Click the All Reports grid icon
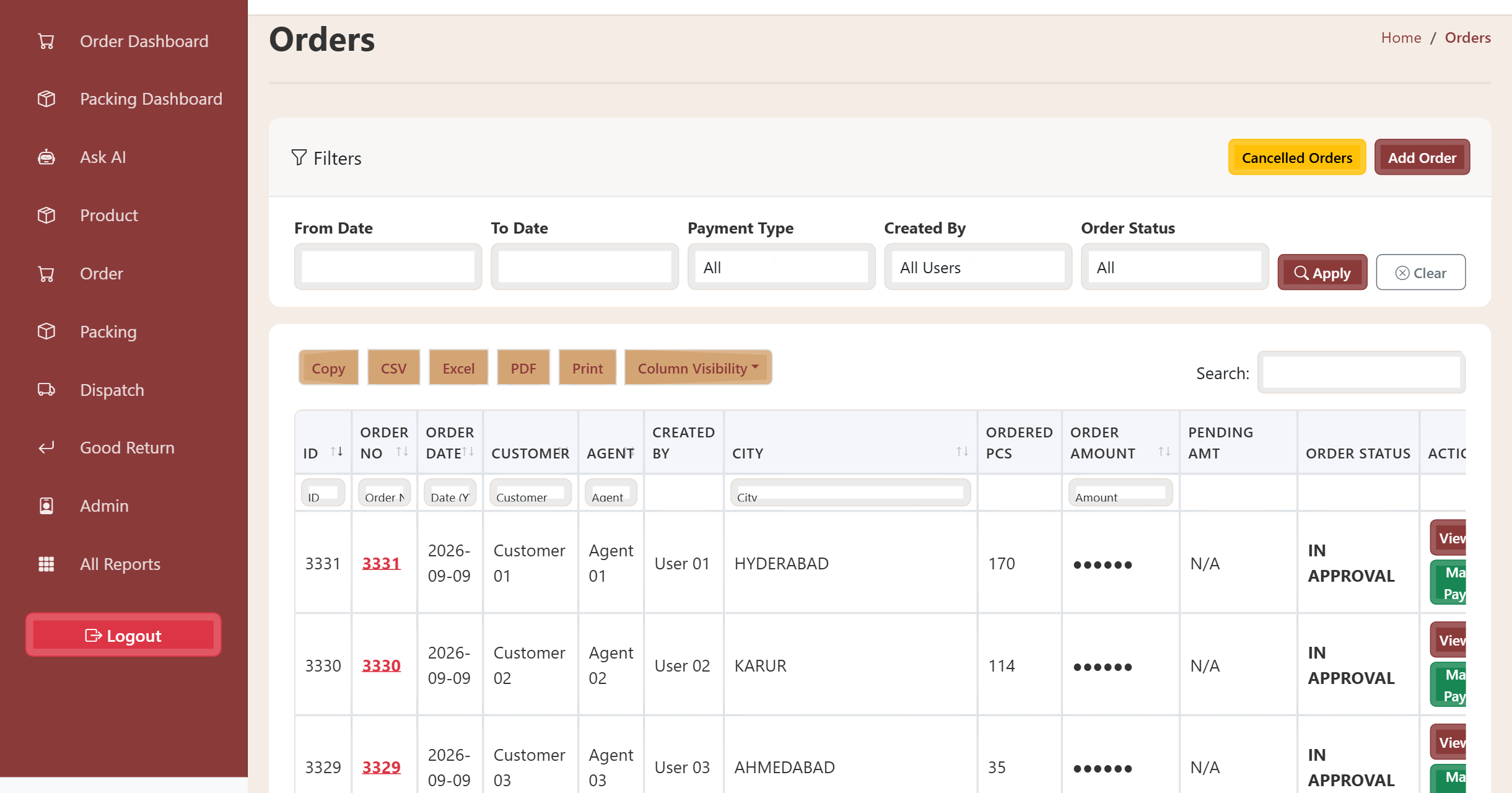 (46, 564)
